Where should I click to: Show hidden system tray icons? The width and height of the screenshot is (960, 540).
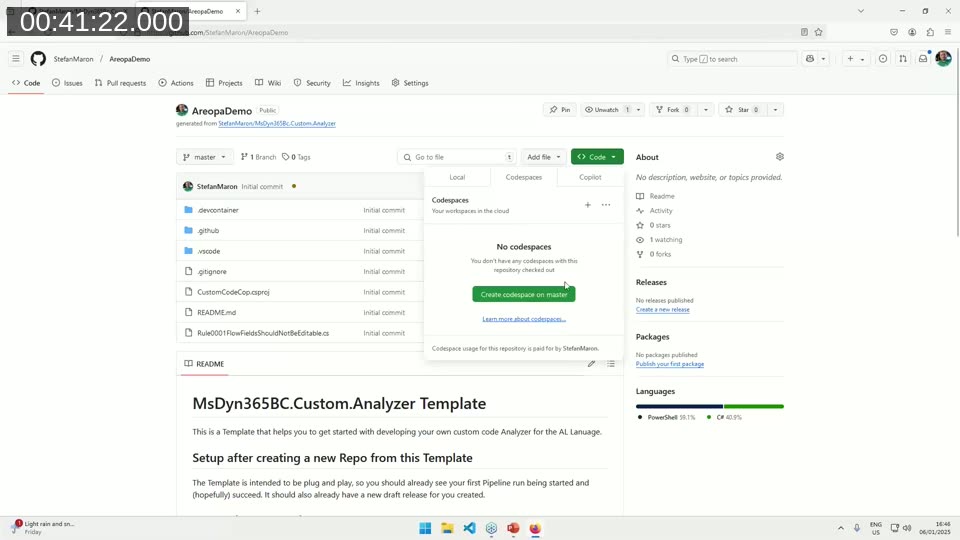pyautogui.click(x=841, y=528)
